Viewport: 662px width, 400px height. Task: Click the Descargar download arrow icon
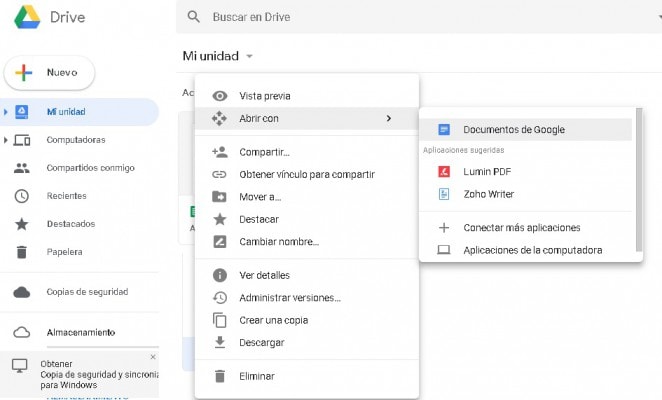pos(220,342)
